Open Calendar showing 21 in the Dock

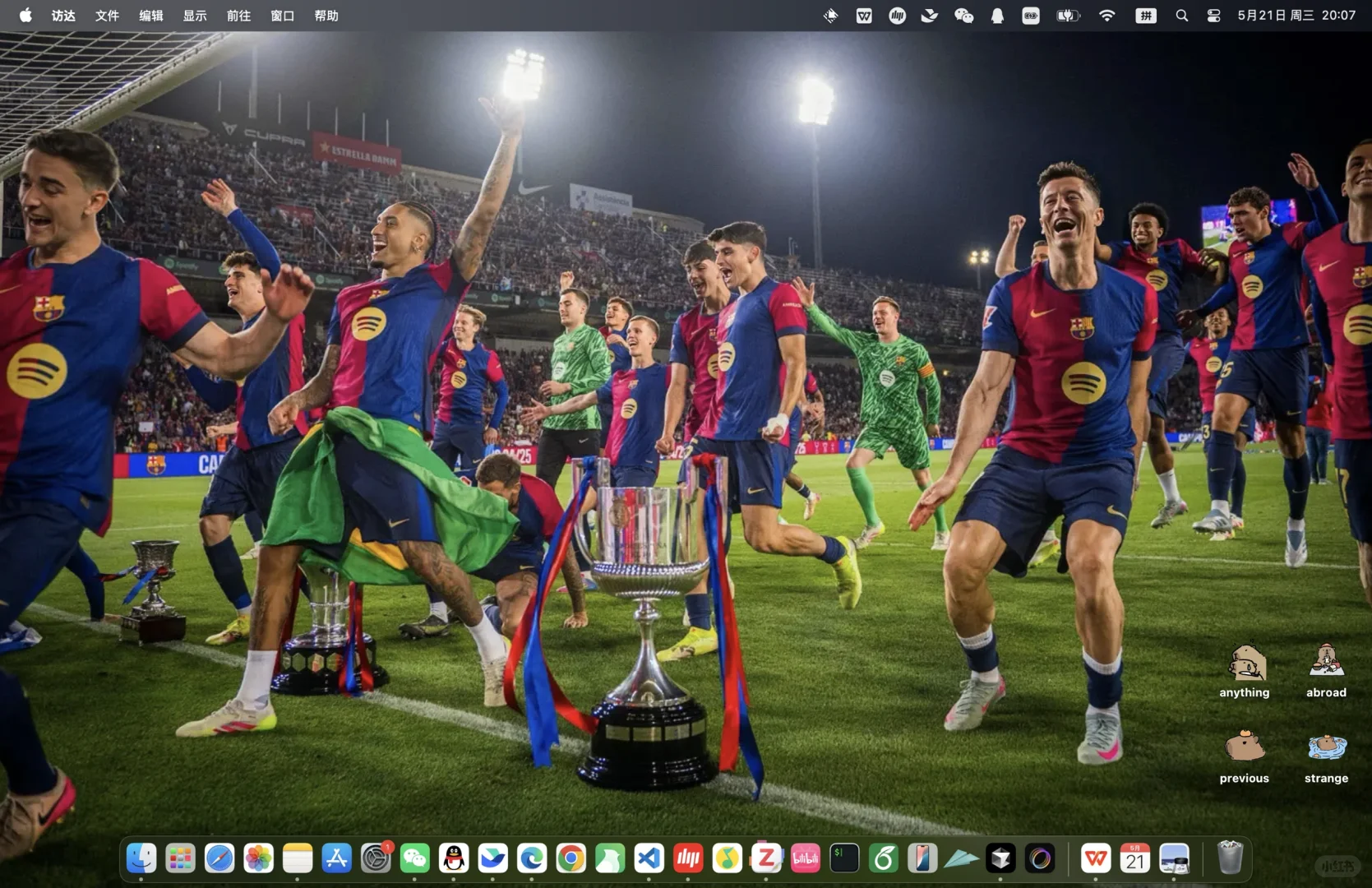(x=1135, y=858)
